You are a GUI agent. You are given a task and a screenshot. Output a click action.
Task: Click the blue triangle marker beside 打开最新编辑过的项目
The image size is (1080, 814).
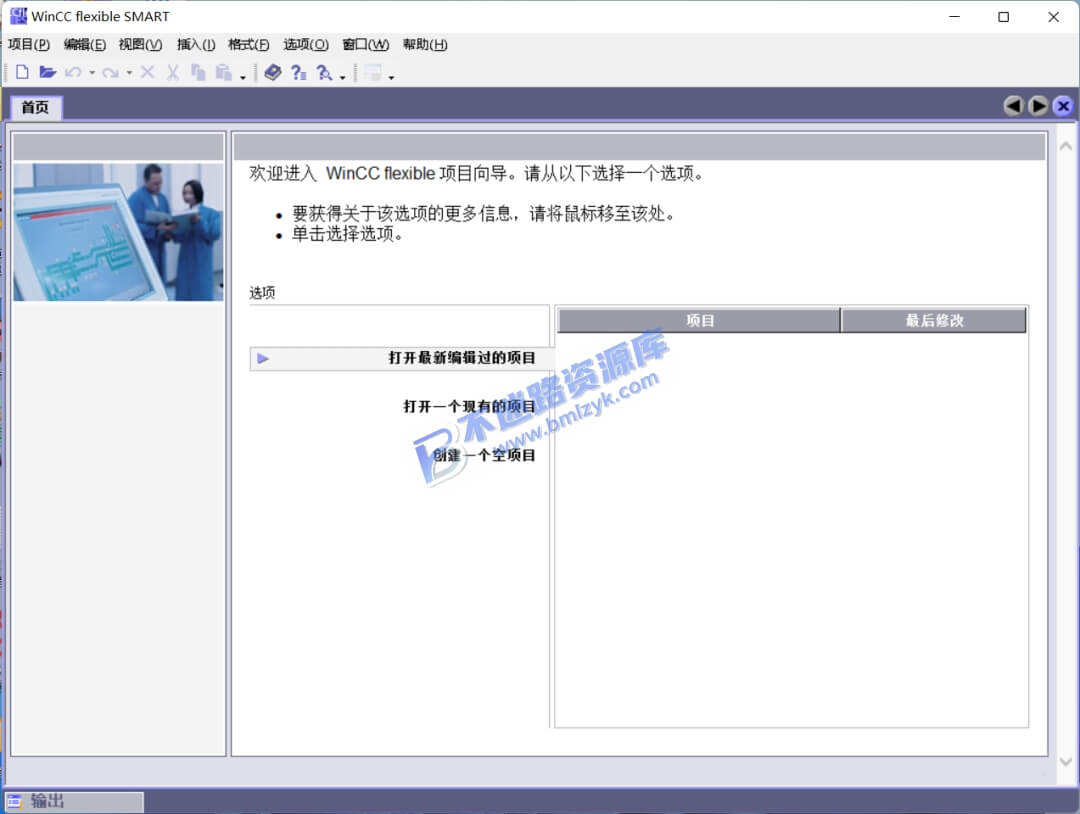click(x=262, y=358)
